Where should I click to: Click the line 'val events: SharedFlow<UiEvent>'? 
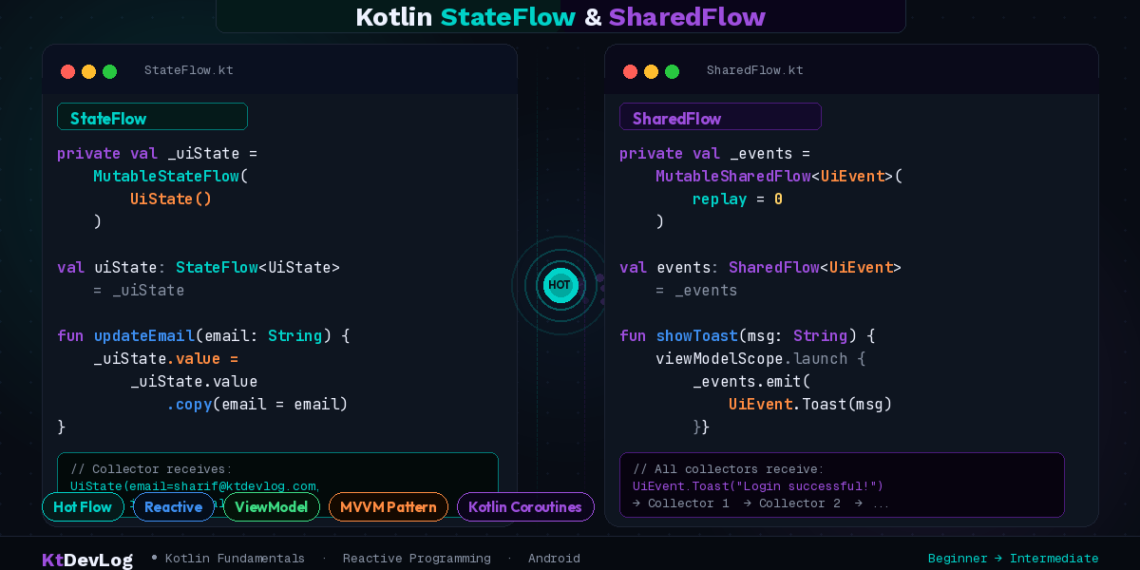click(x=760, y=268)
